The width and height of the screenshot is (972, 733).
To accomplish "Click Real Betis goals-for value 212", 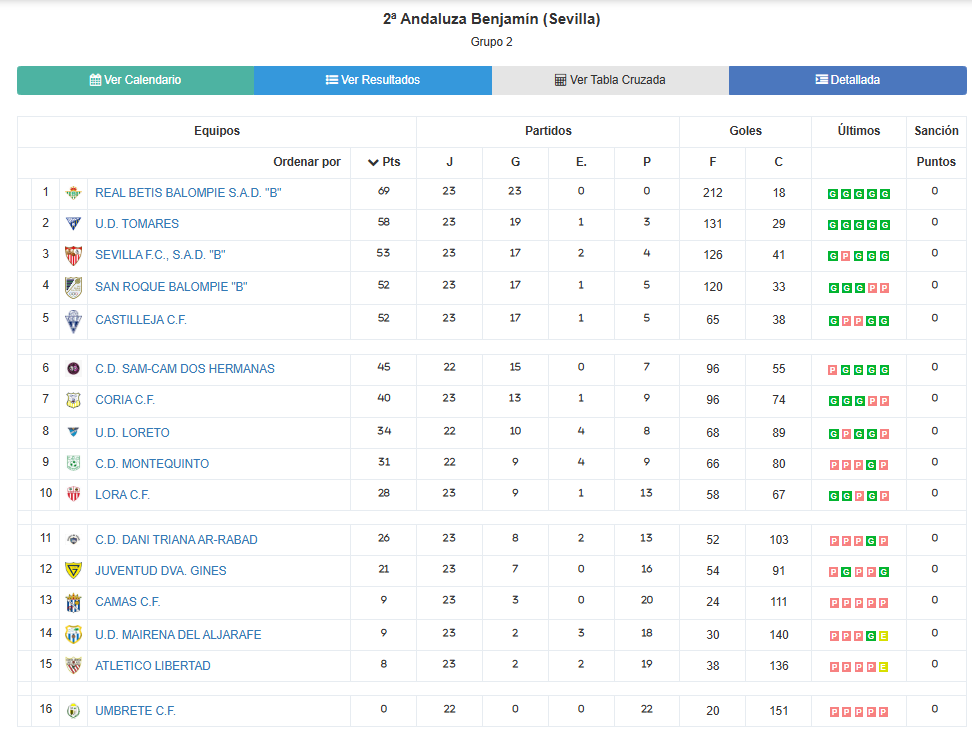I will point(713,193).
